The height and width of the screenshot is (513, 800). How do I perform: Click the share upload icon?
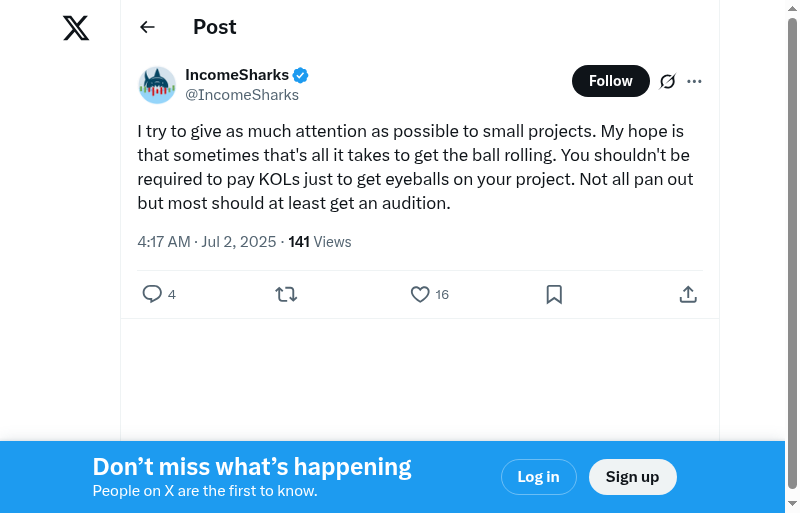(x=688, y=294)
